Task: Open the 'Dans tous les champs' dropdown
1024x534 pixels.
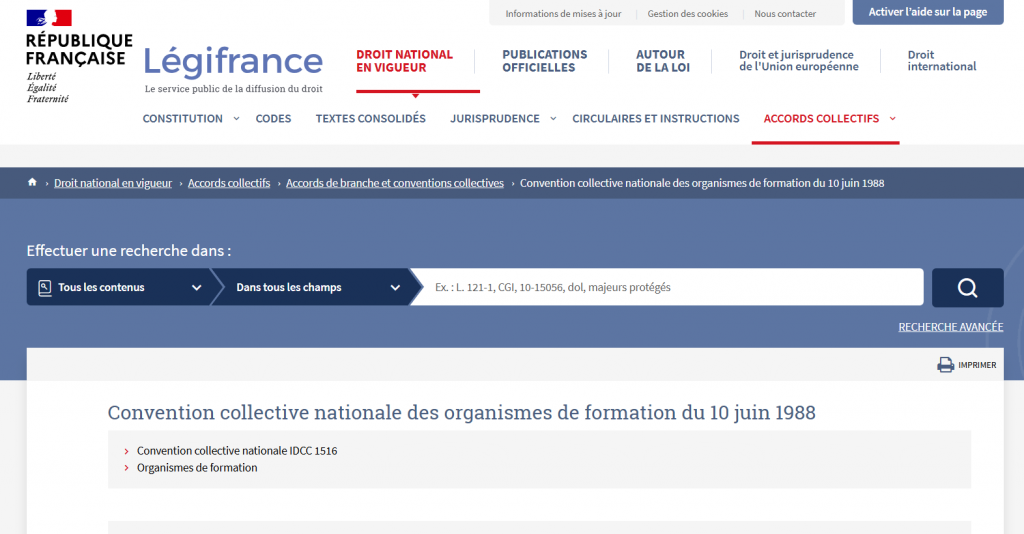Action: tap(310, 288)
